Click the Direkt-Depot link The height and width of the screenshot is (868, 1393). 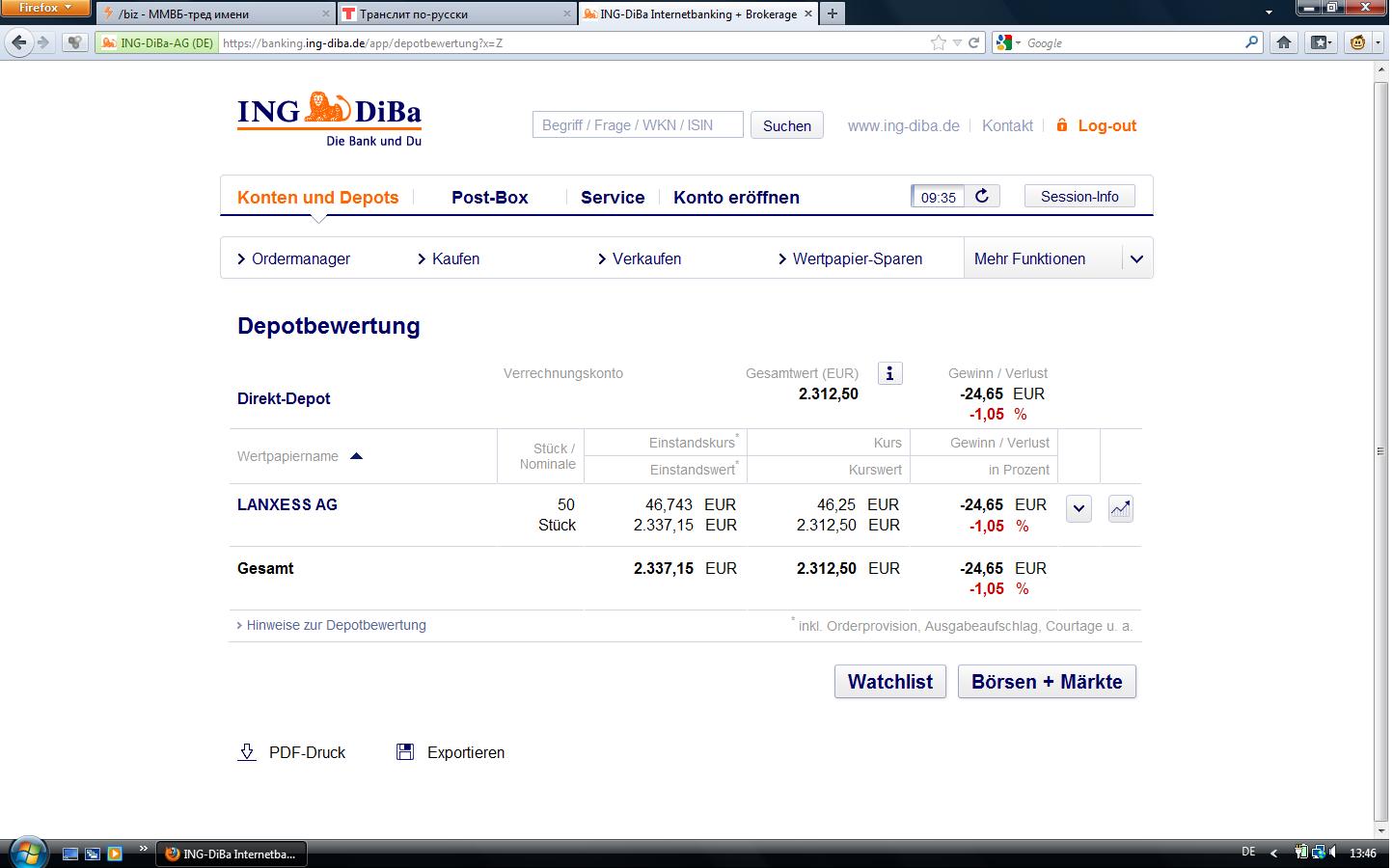284,398
